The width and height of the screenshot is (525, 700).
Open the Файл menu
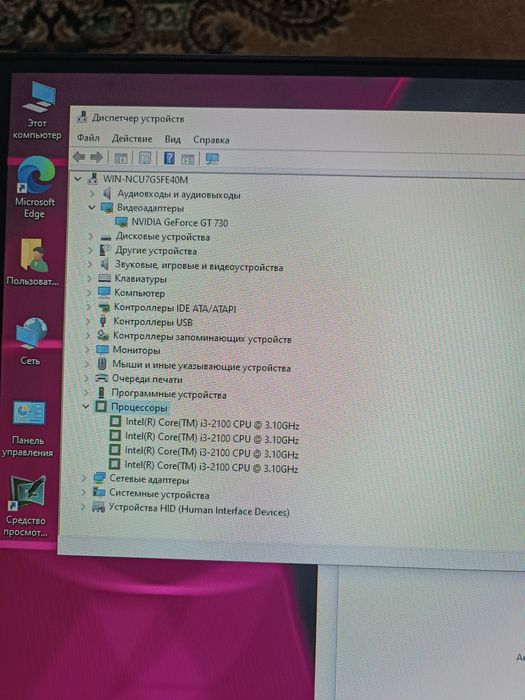click(88, 138)
